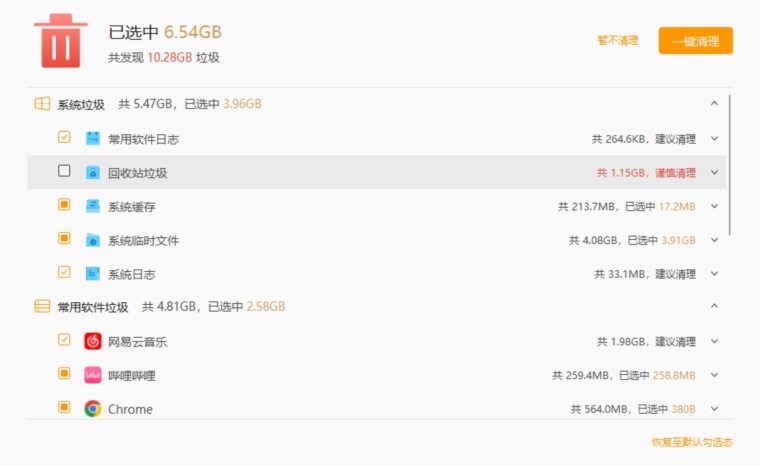Click the red trash can icon
This screenshot has width=760, height=466.
tap(61, 41)
